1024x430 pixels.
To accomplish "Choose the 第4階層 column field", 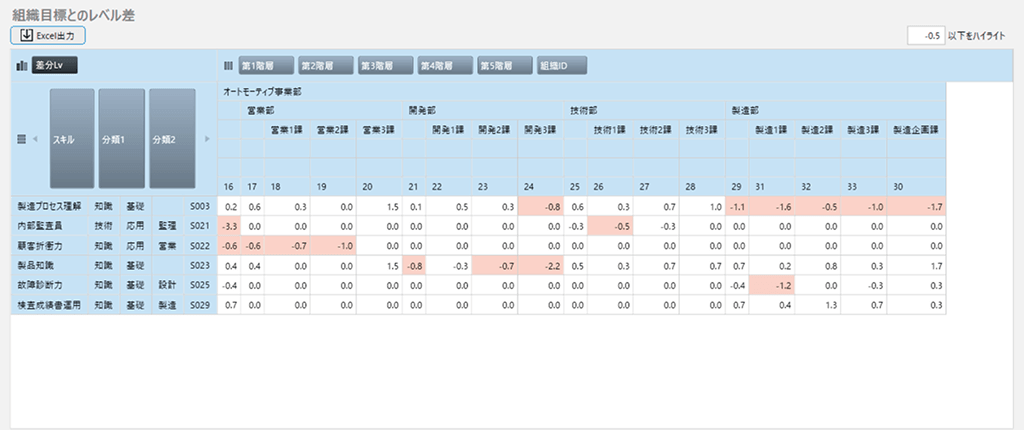I will point(444,66).
